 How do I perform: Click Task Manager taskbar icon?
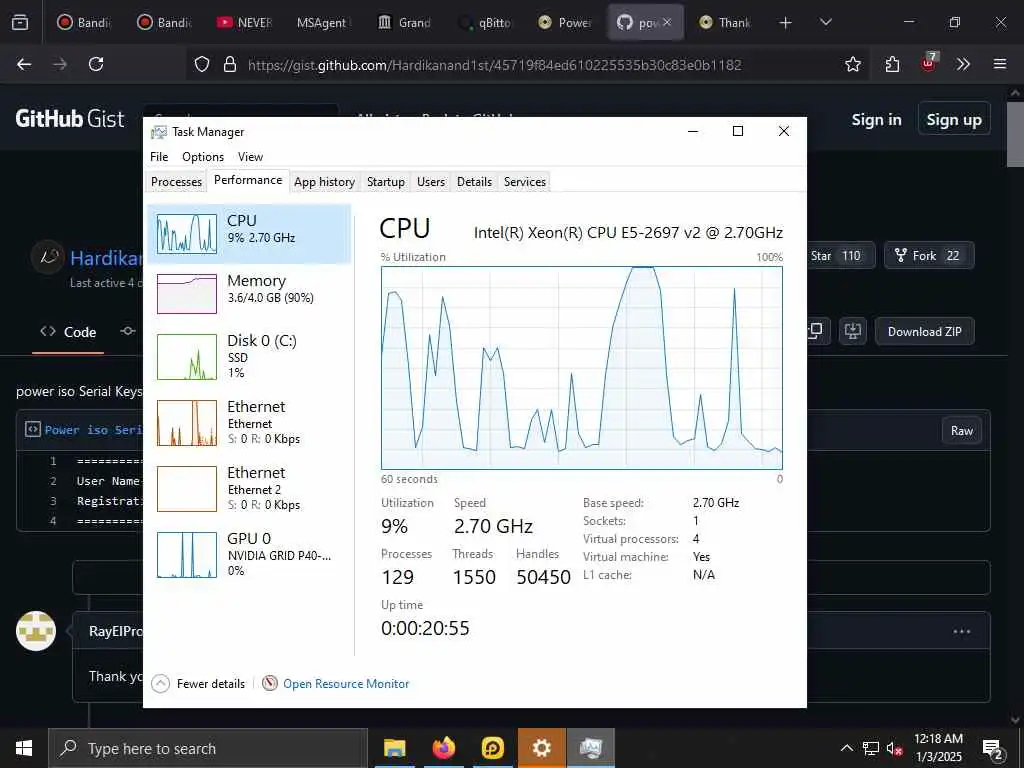click(x=590, y=748)
